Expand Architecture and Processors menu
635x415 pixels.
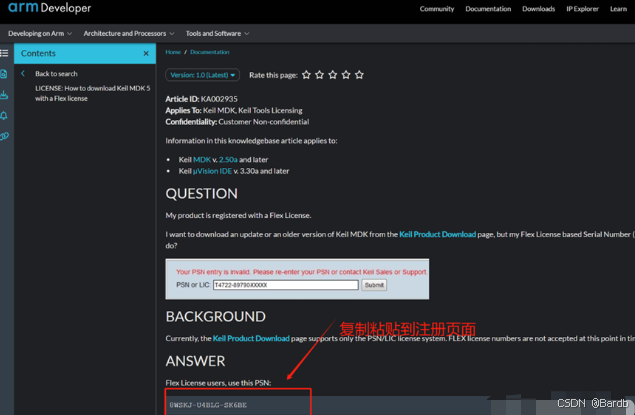[129, 34]
